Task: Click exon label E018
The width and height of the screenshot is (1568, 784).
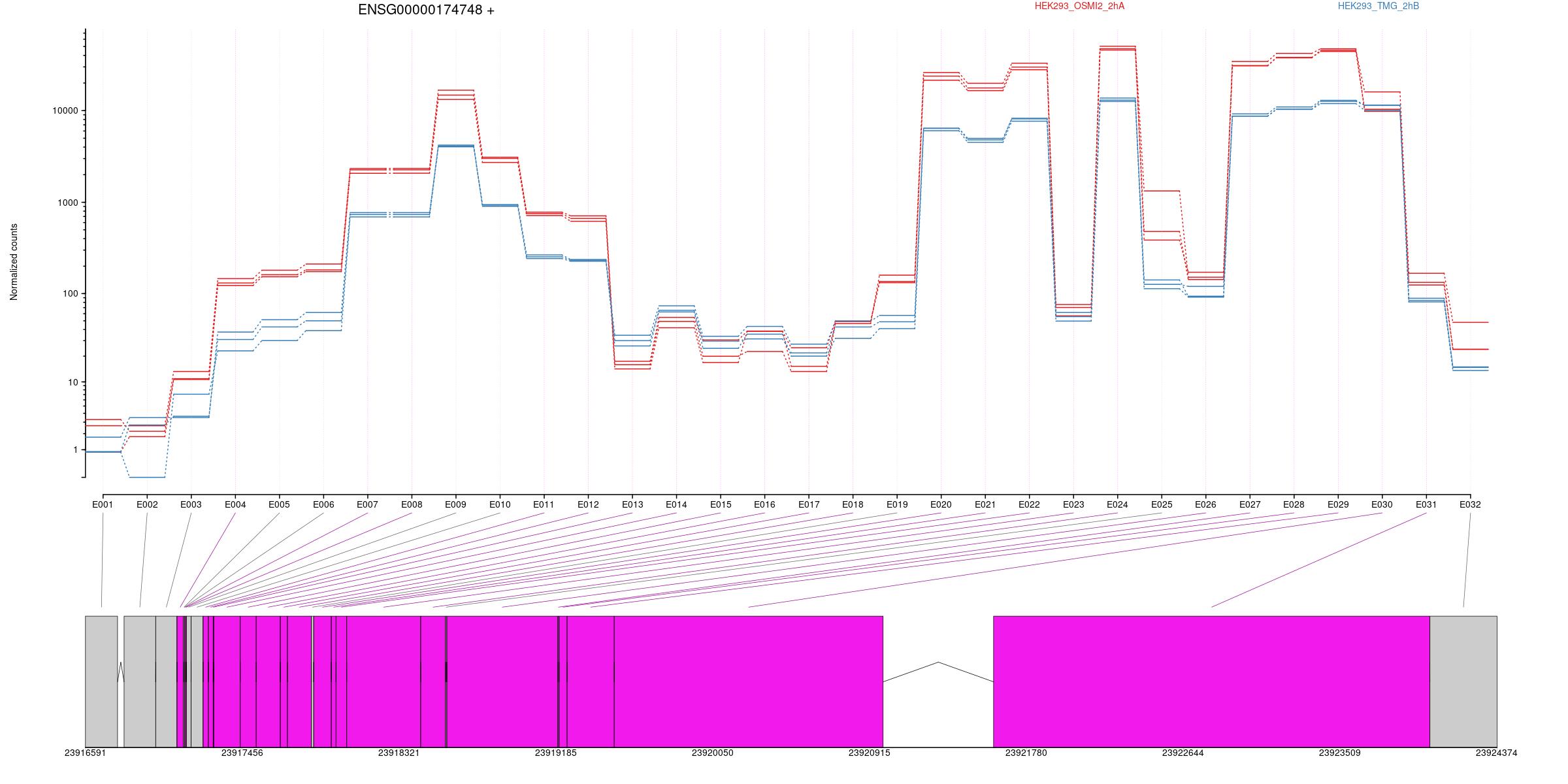Action: click(853, 504)
